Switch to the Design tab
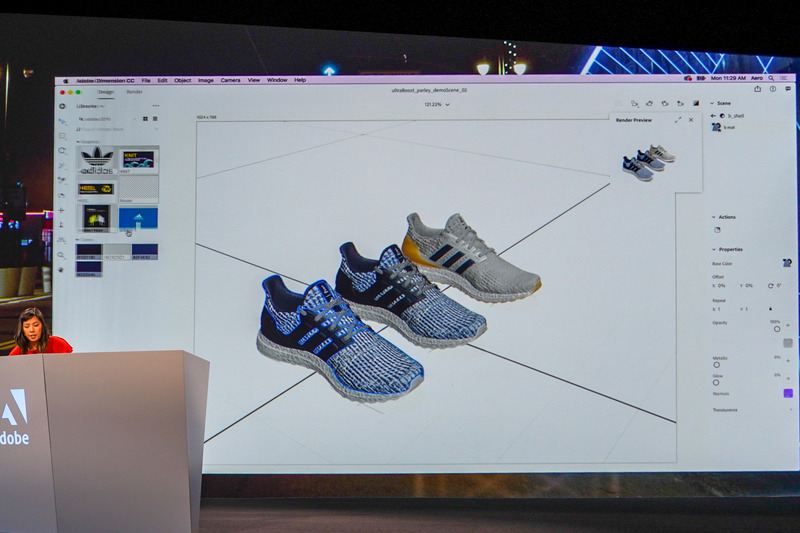The height and width of the screenshot is (533, 800). (x=106, y=92)
